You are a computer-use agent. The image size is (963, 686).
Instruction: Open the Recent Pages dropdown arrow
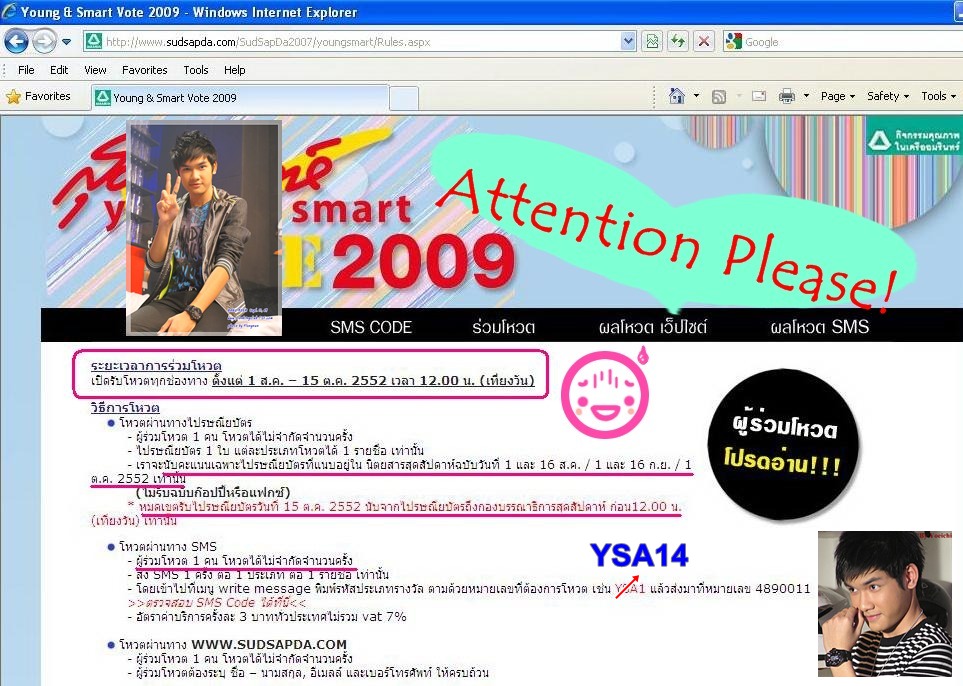[66, 42]
